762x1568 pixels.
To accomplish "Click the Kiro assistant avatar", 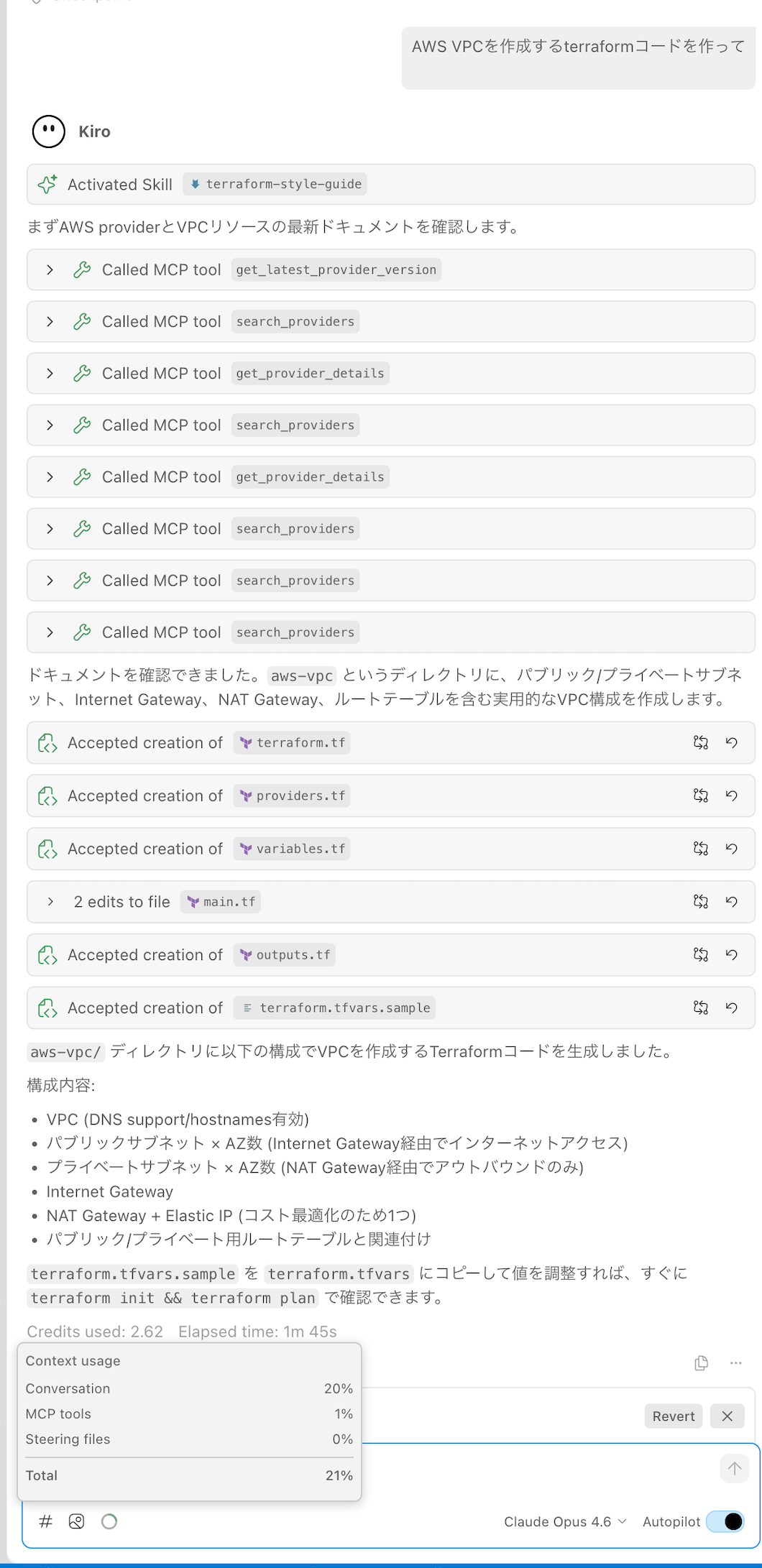I will tap(47, 132).
